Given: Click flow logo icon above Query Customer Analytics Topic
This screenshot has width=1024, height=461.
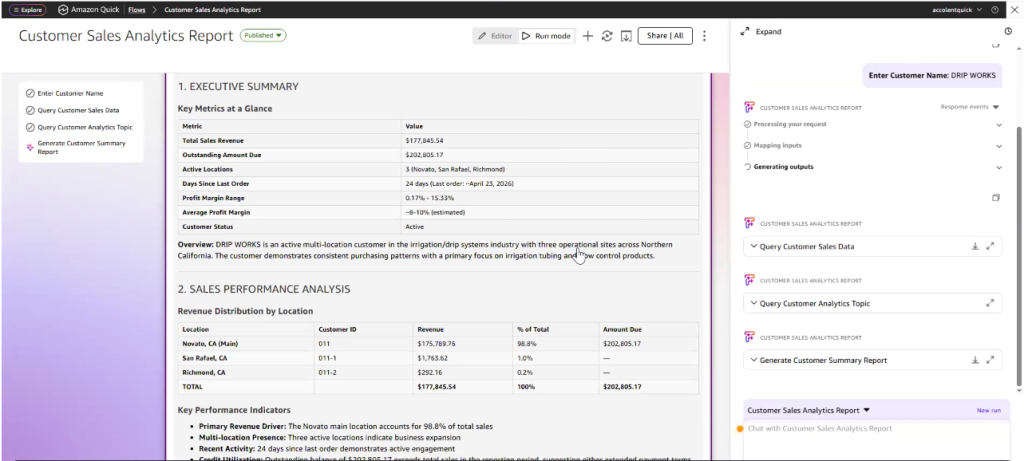Looking at the screenshot, I should pyautogui.click(x=750, y=280).
